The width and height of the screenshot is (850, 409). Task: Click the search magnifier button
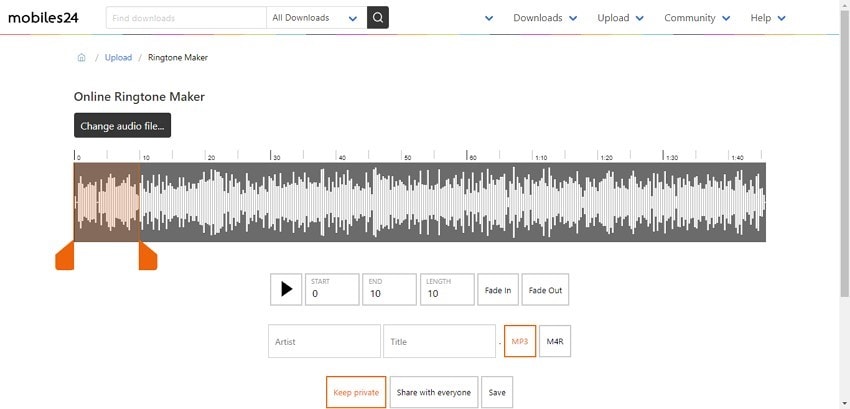(x=378, y=17)
